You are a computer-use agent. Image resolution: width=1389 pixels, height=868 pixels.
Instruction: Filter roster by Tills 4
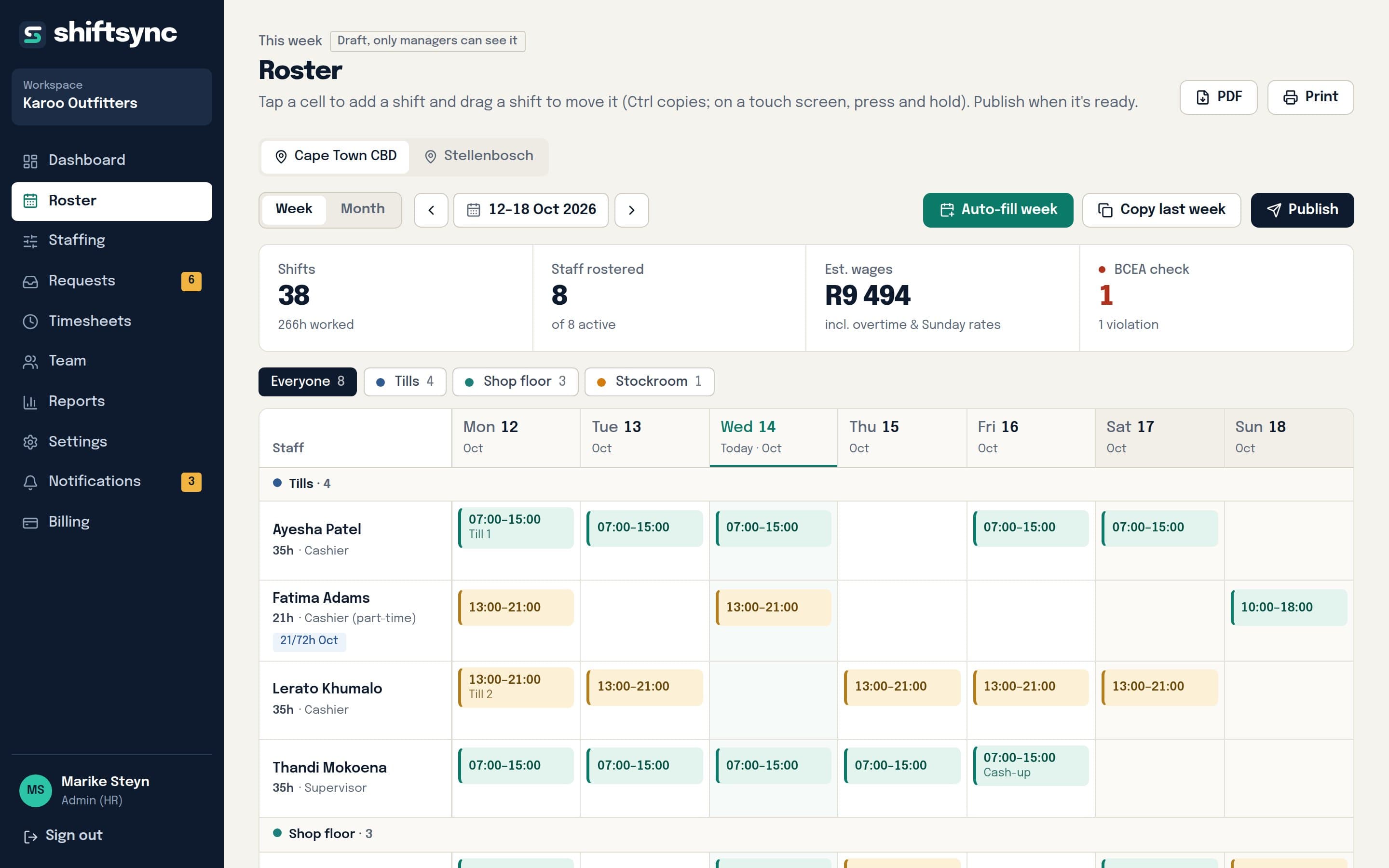click(x=405, y=382)
